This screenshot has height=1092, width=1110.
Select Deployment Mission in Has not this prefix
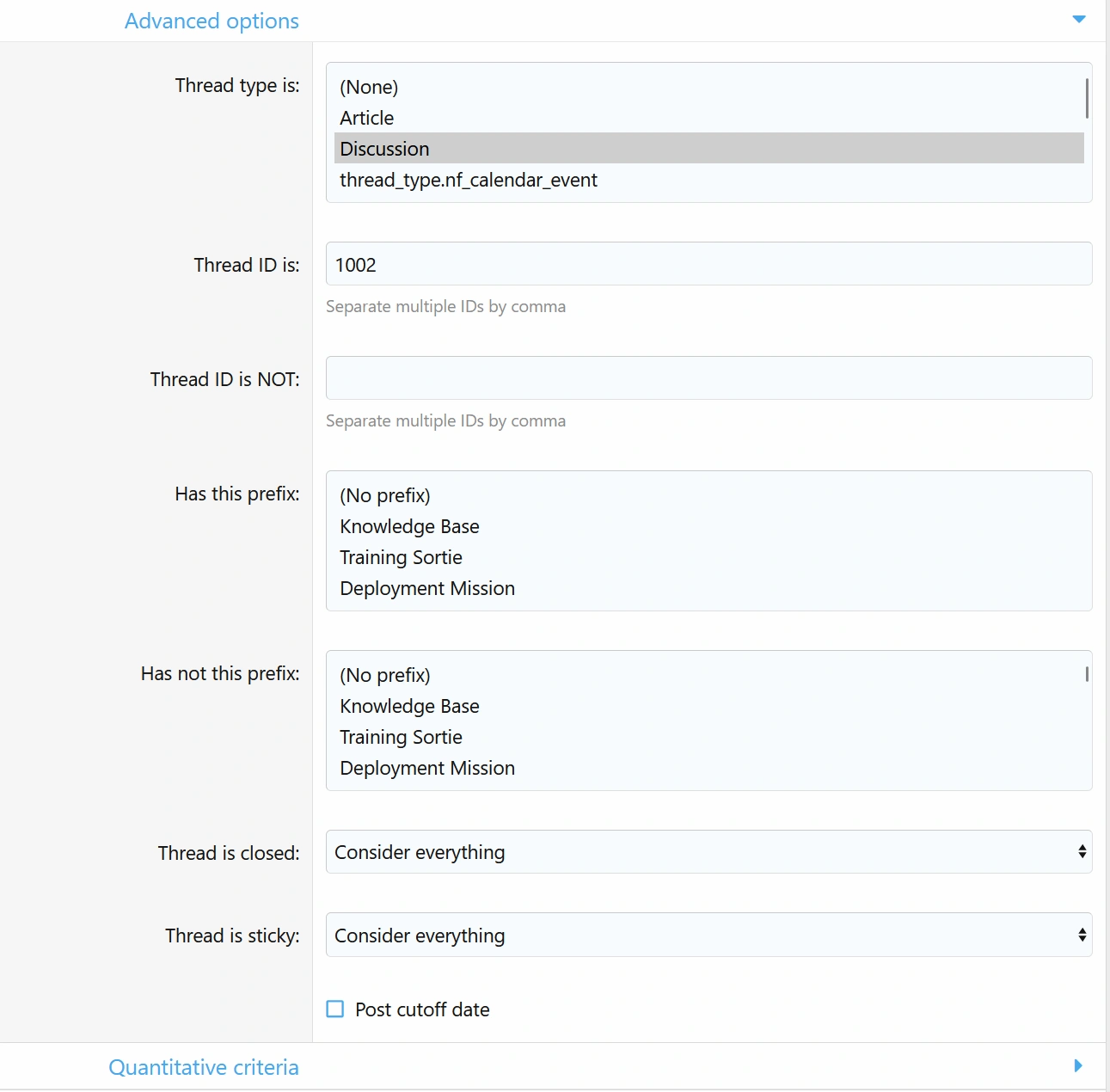pyautogui.click(x=427, y=768)
